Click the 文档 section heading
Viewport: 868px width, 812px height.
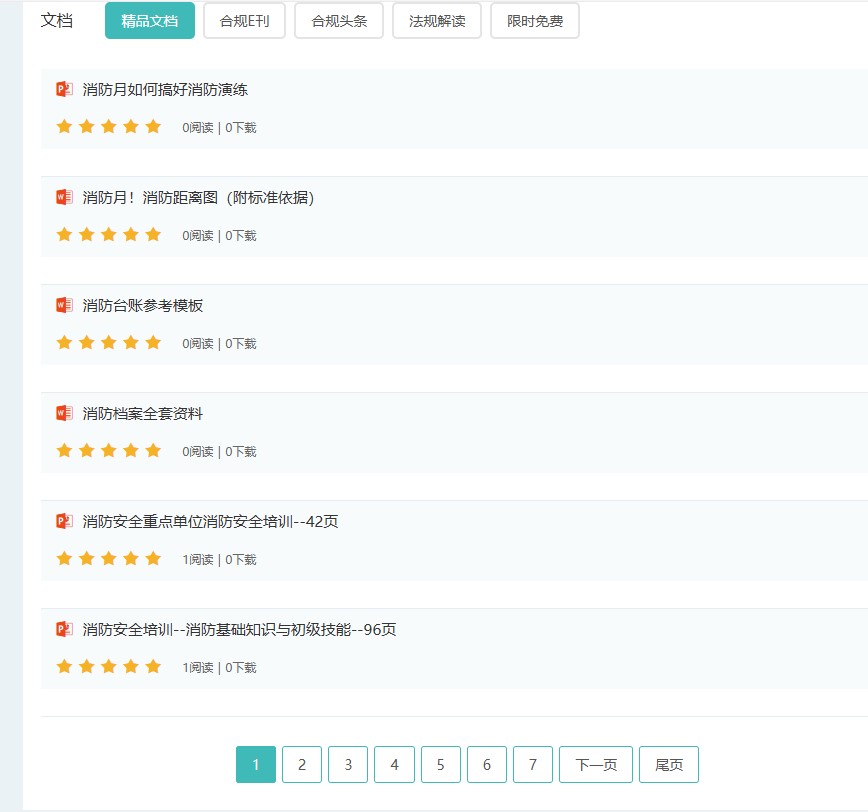[56, 20]
